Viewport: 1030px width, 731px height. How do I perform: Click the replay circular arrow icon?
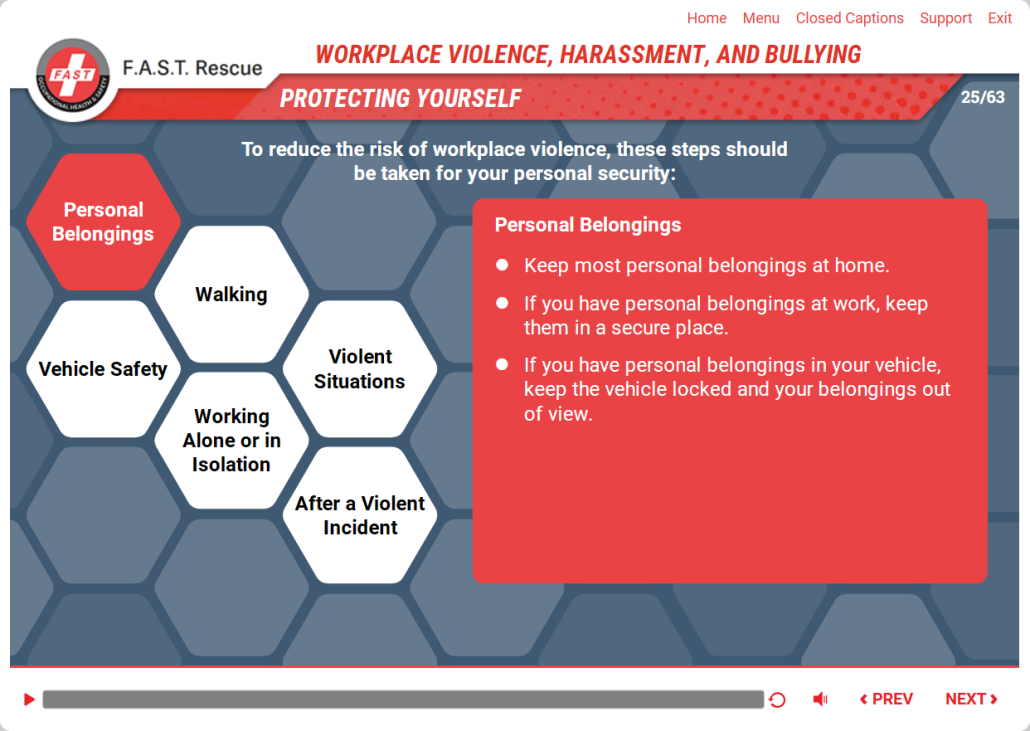[777, 699]
